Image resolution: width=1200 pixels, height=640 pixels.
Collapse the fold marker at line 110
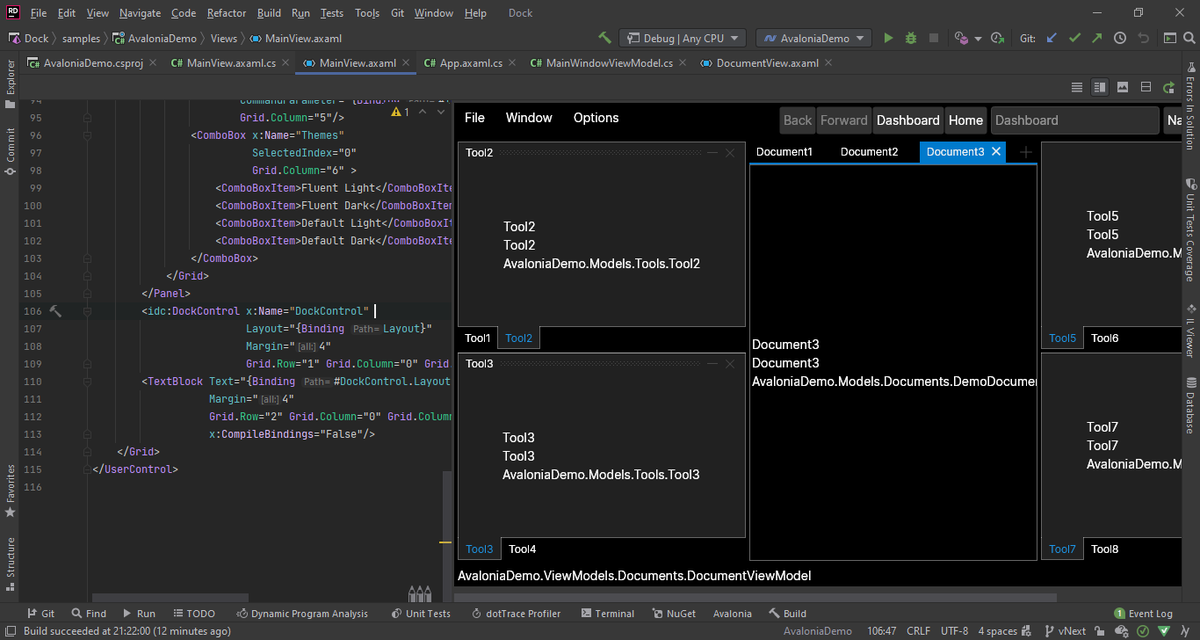(x=88, y=381)
